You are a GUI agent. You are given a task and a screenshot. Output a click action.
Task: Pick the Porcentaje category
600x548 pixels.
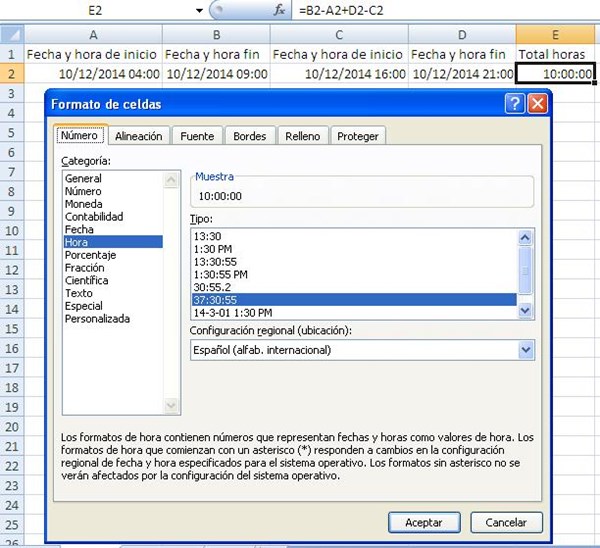point(113,255)
